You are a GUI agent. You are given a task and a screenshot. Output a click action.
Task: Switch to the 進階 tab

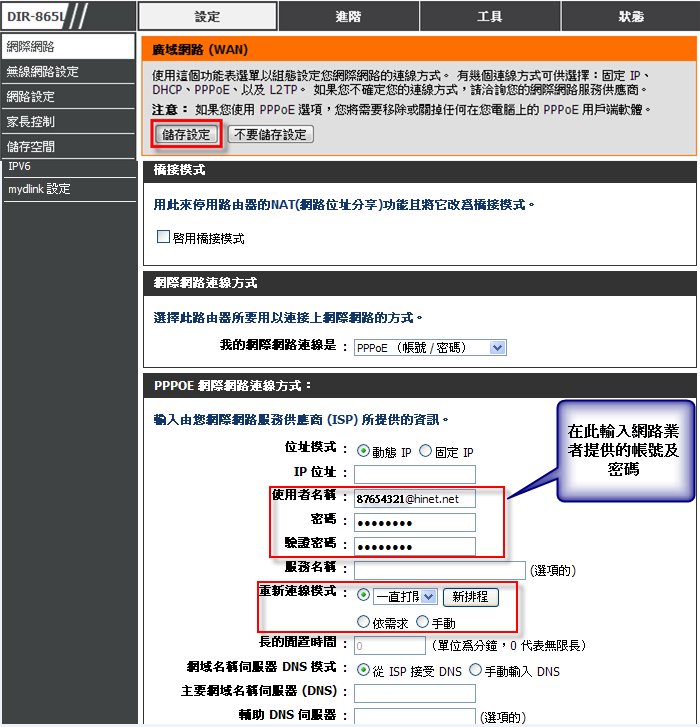click(348, 16)
